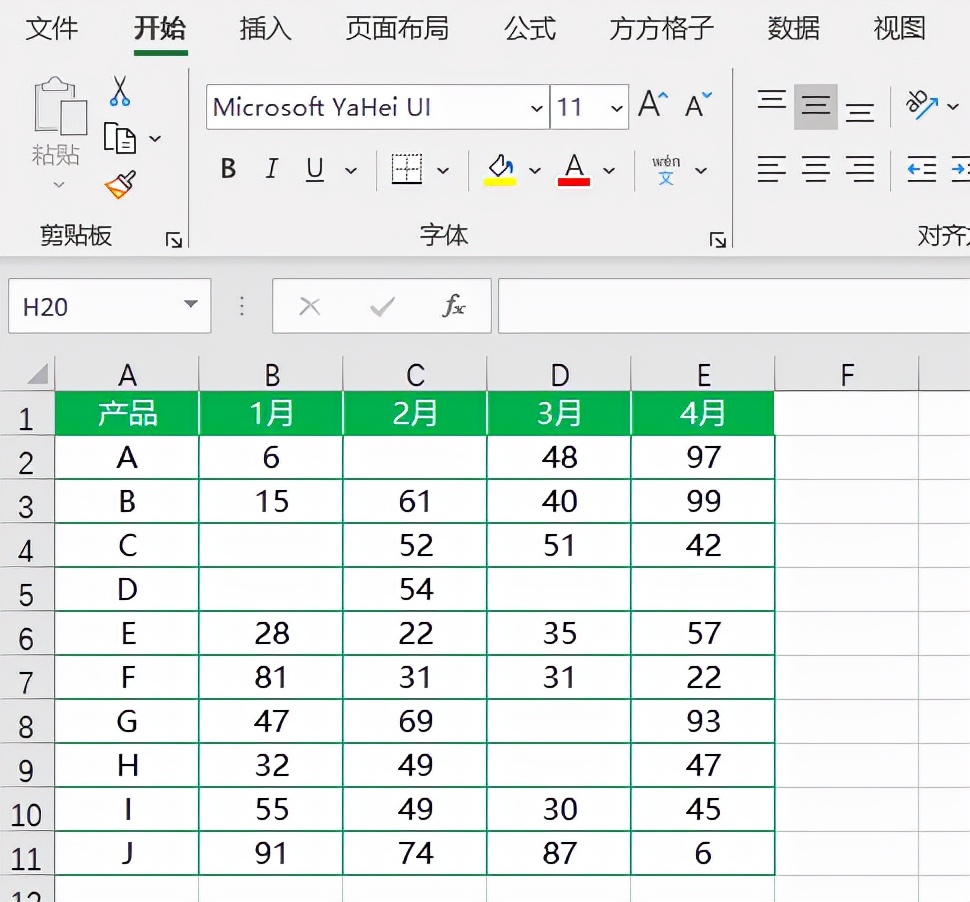Toggle bold formatting on
The height and width of the screenshot is (902, 970).
[227, 169]
